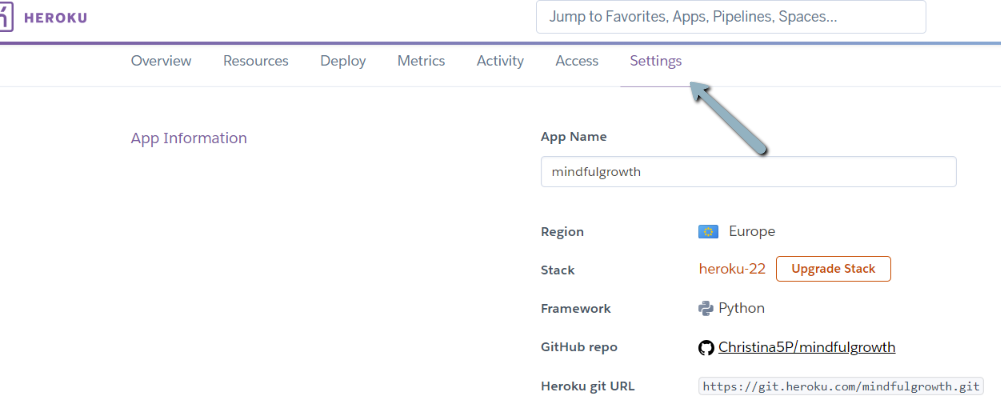1001x408 pixels.
Task: Click the Heroku logo icon
Action: pos(6,17)
